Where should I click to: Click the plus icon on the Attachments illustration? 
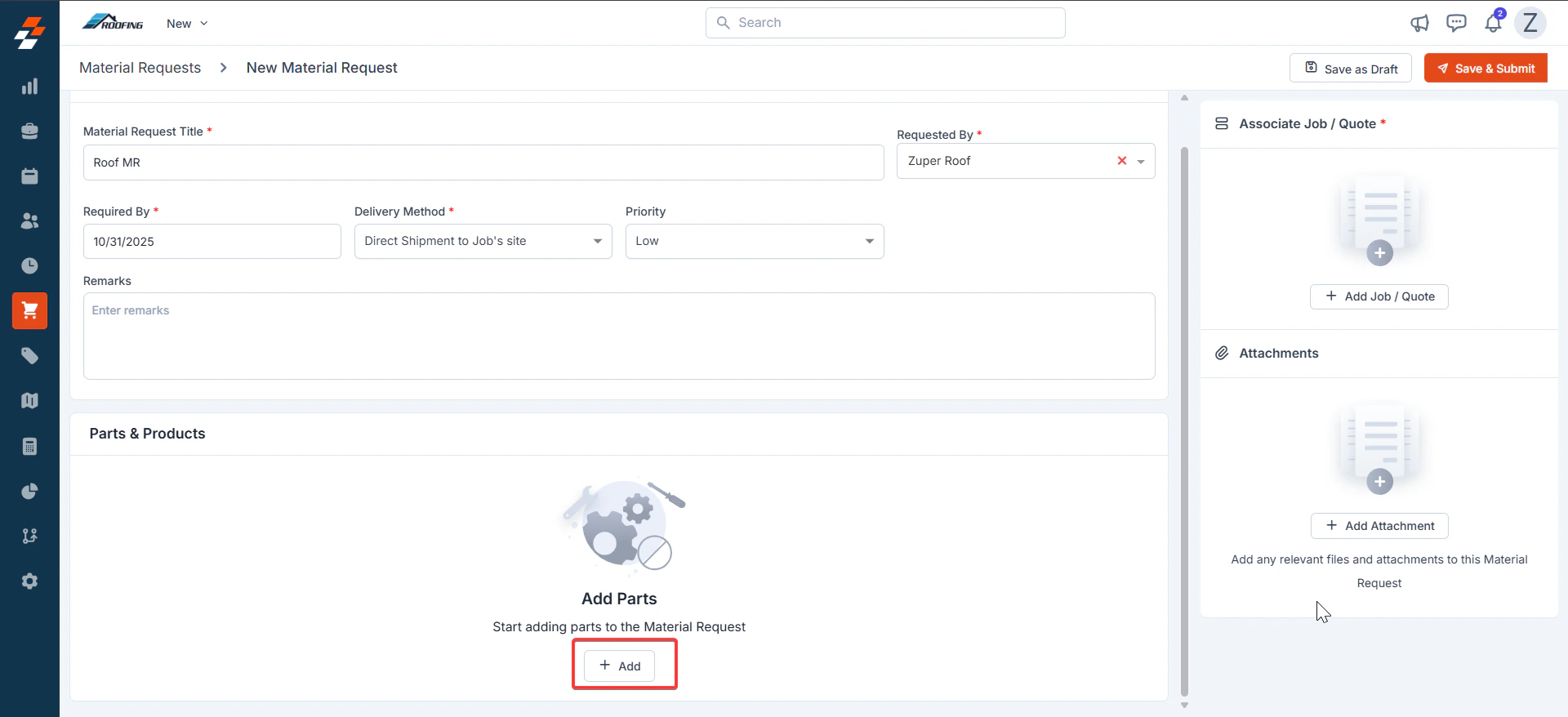(1379, 482)
